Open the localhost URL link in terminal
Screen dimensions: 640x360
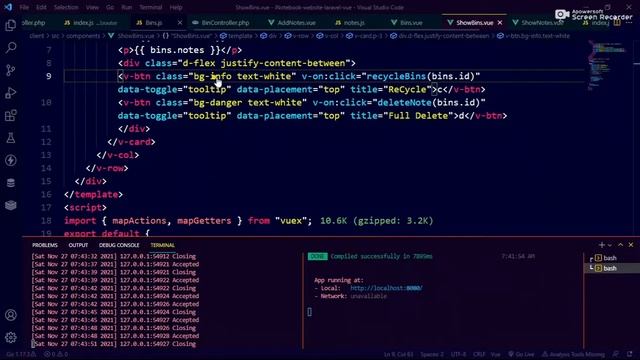[386, 288]
